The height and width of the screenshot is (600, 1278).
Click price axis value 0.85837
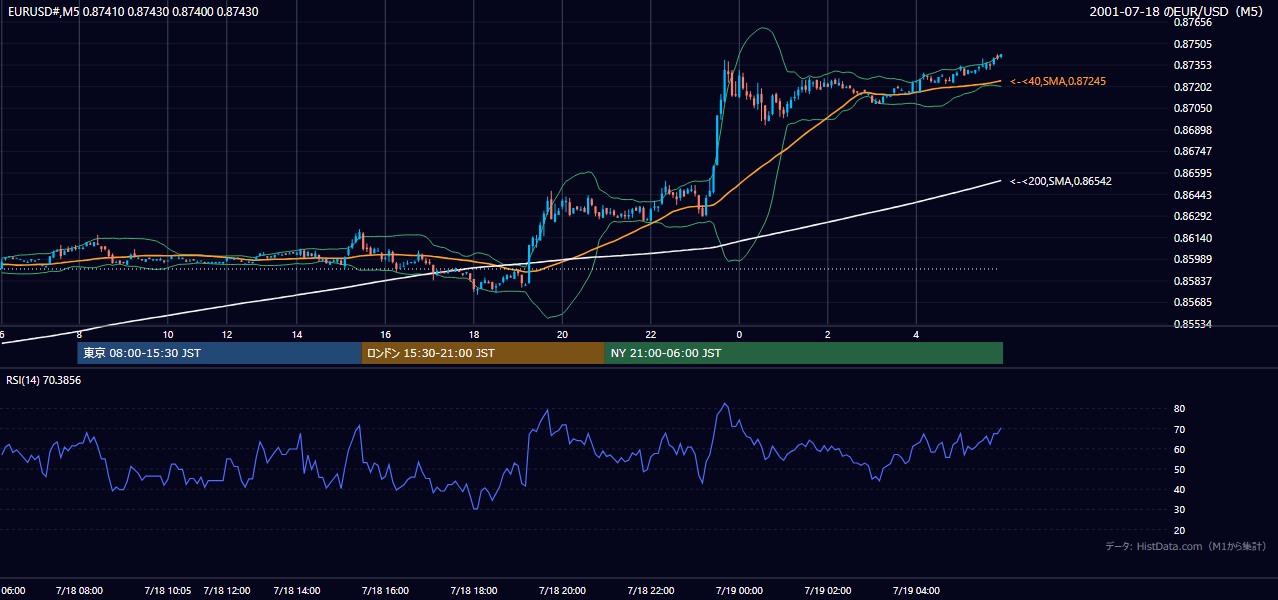click(1192, 281)
